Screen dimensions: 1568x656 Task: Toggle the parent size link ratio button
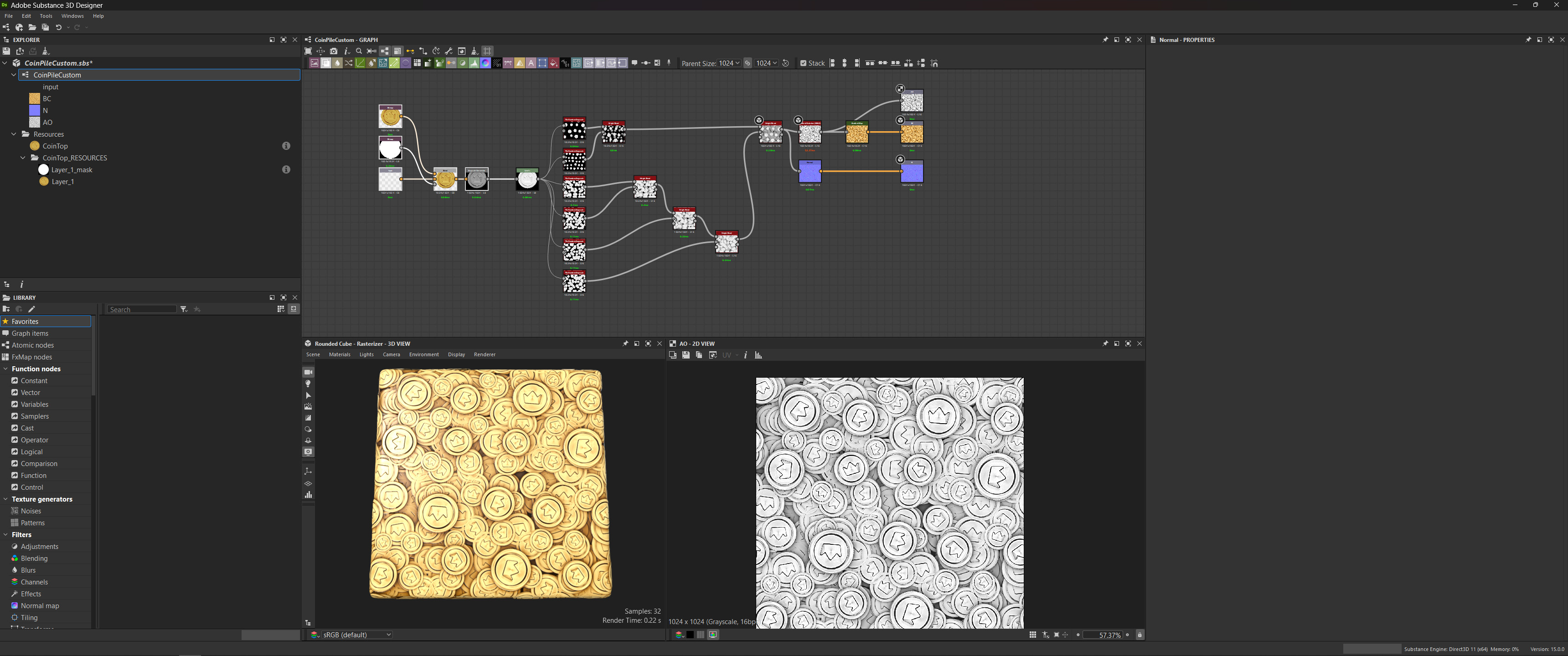click(748, 63)
